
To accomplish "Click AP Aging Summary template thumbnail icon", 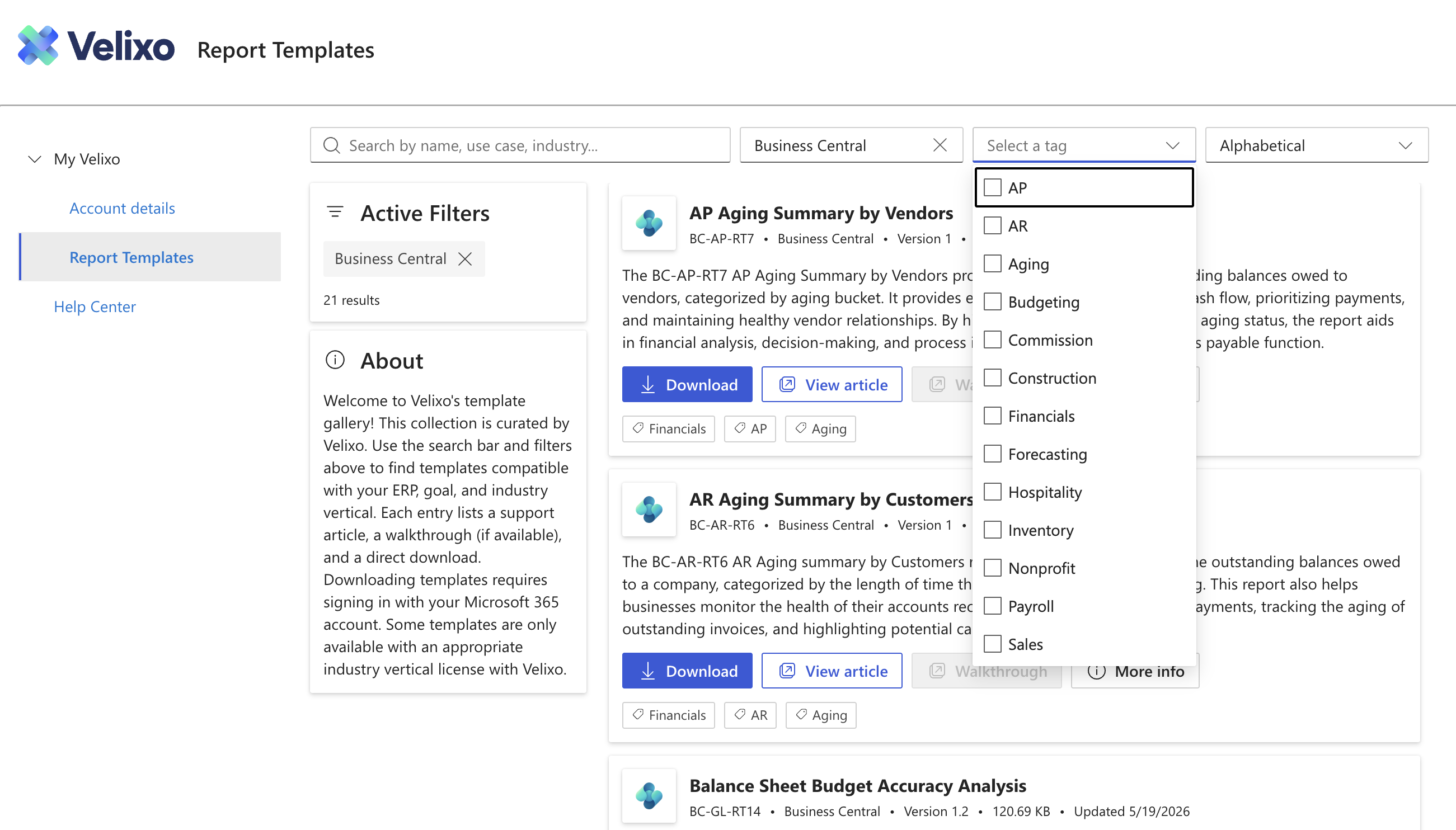I will (649, 224).
